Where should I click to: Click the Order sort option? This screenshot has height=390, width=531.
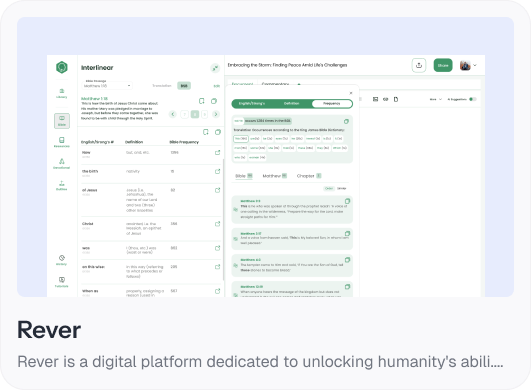coord(329,188)
